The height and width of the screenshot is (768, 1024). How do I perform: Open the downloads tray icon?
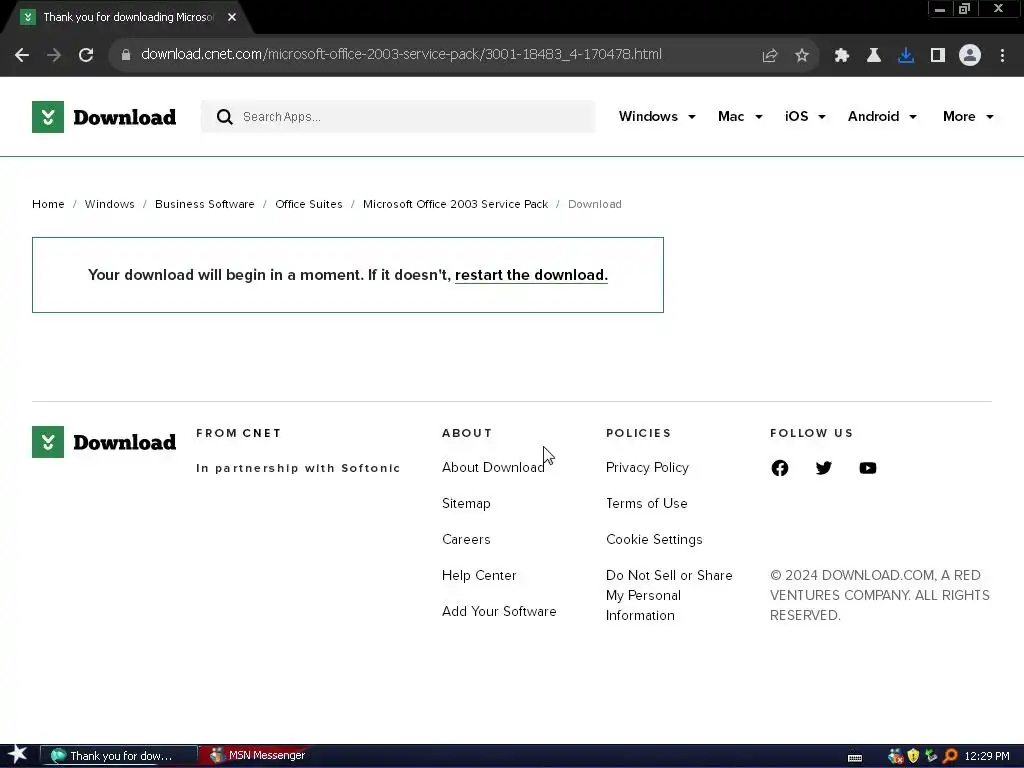[x=906, y=55]
